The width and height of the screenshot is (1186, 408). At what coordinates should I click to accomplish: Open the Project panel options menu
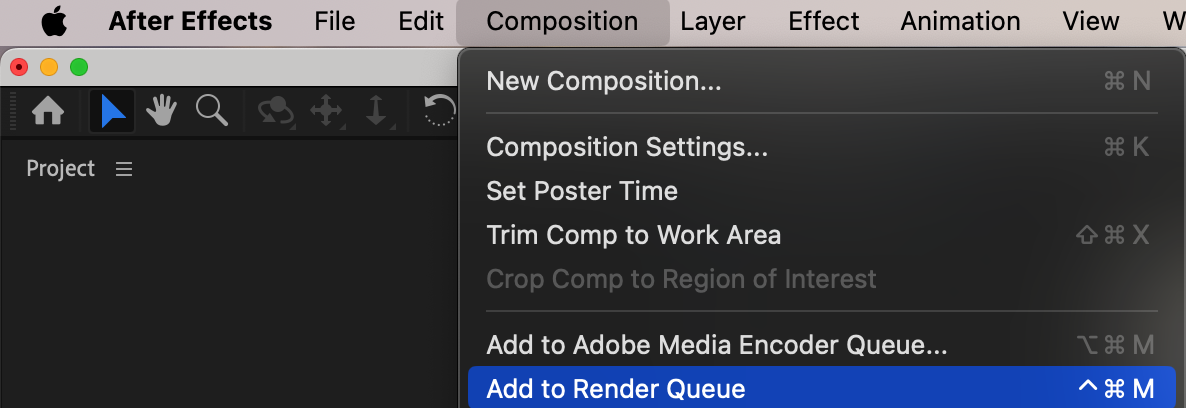[x=124, y=169]
